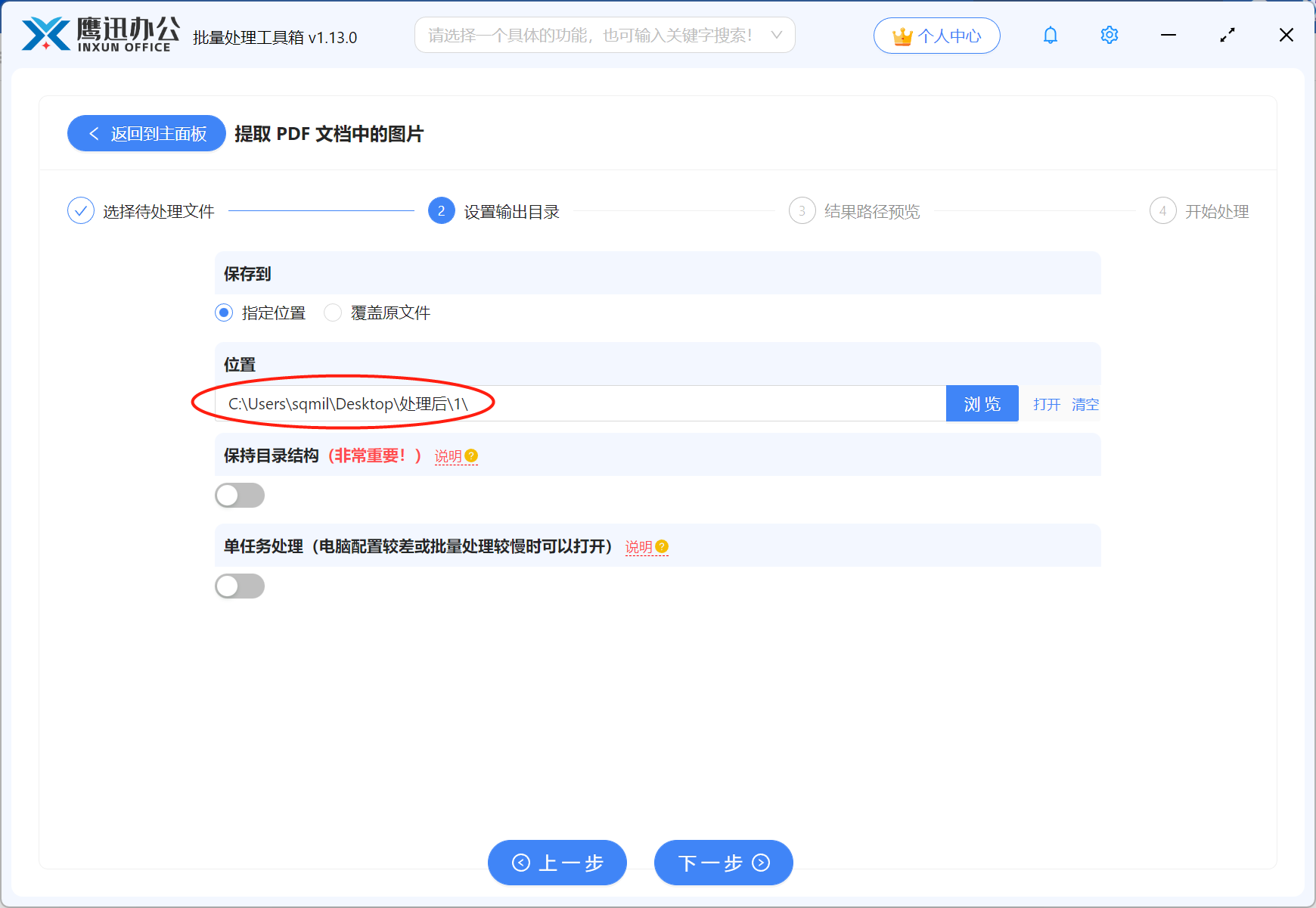1316x908 pixels.
Task: Select the 覆盖原文件 radio button
Action: pyautogui.click(x=332, y=313)
